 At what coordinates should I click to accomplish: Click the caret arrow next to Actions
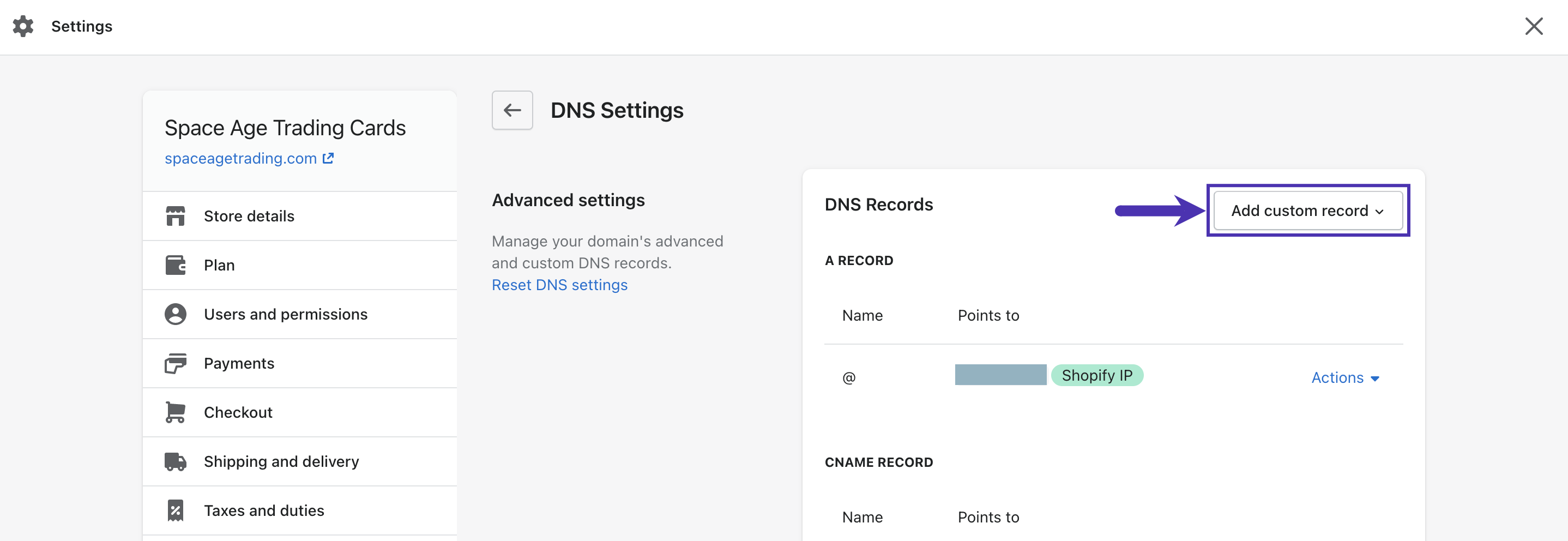tap(1374, 378)
